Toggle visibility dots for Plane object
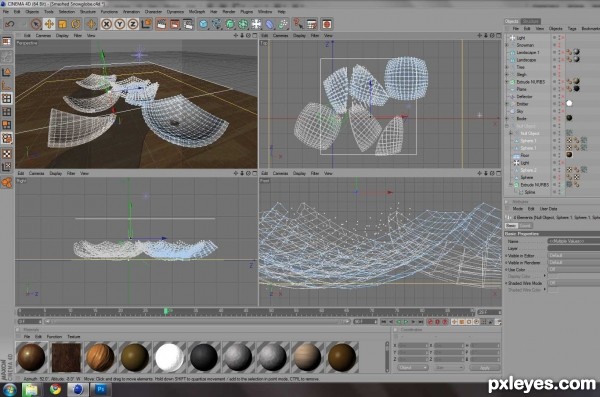This screenshot has height=397, width=600. coord(559,89)
